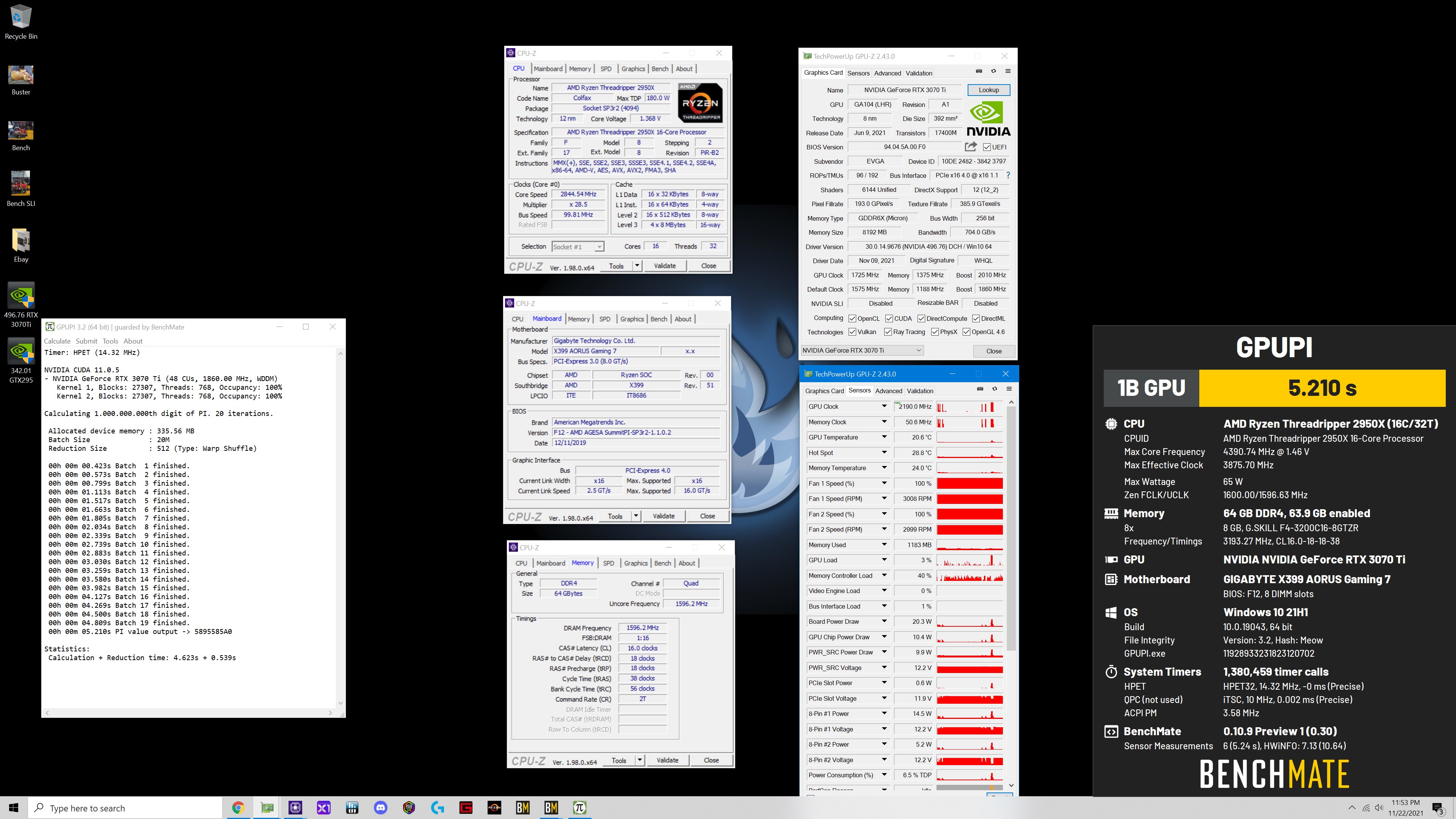Click refresh icon in GPU-Z Sensors window
The image size is (1456, 819).
tap(995, 389)
